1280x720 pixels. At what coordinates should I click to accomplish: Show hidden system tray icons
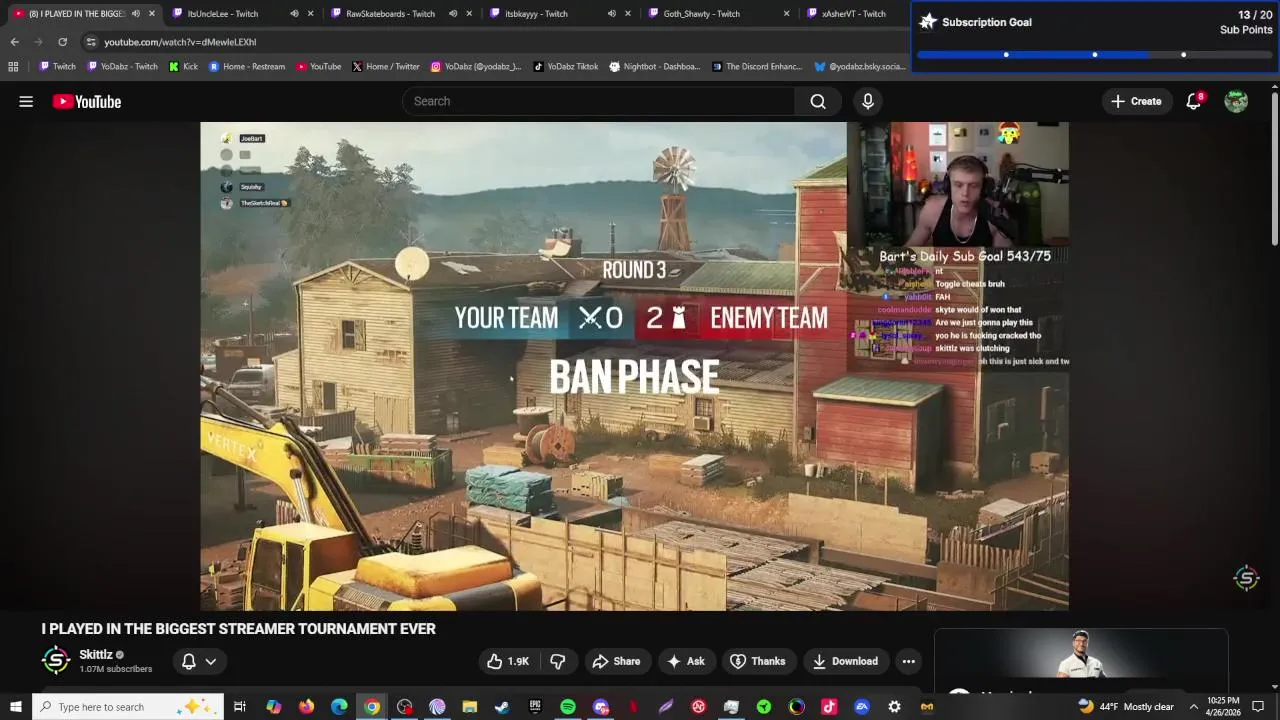click(1193, 707)
